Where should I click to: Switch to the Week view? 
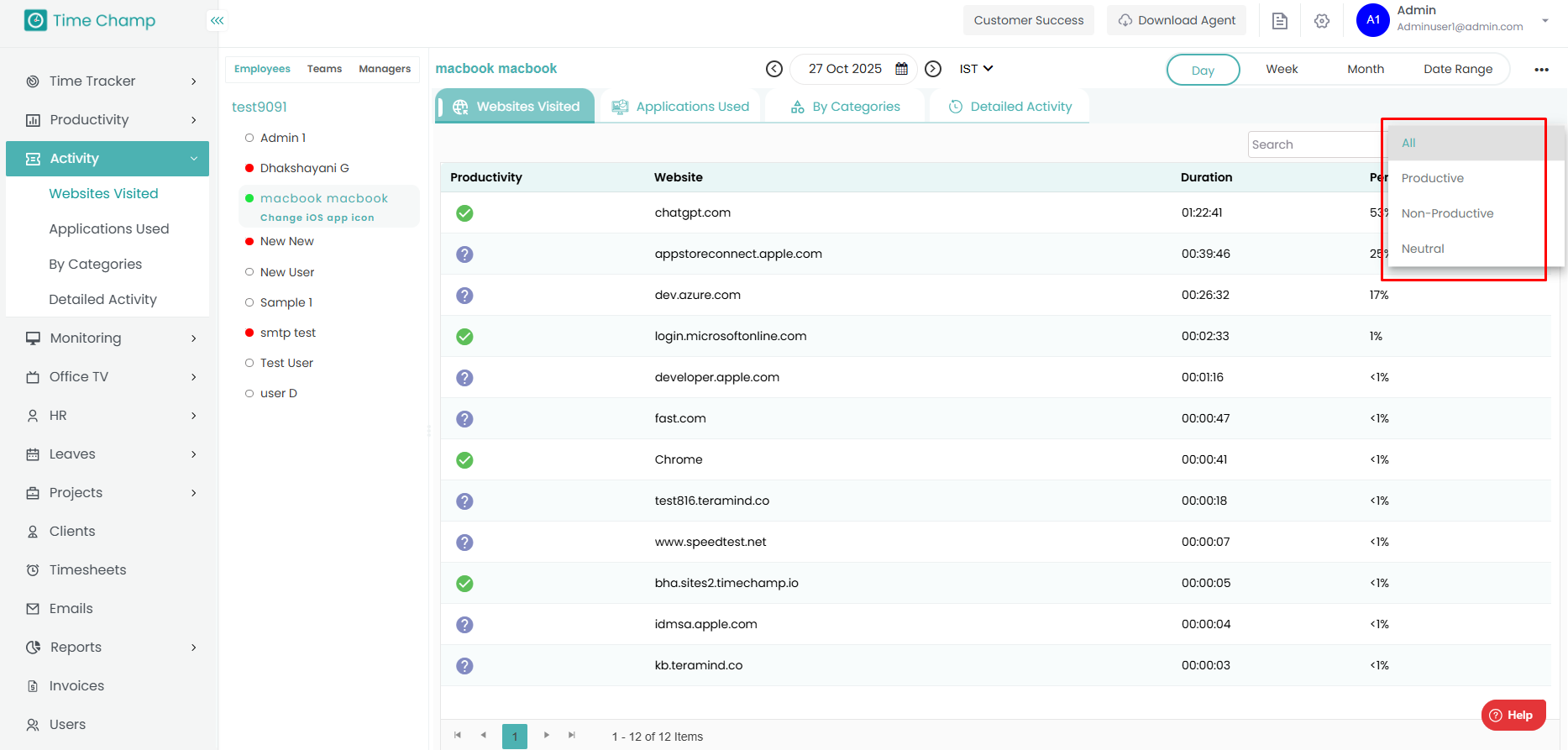pos(1282,69)
